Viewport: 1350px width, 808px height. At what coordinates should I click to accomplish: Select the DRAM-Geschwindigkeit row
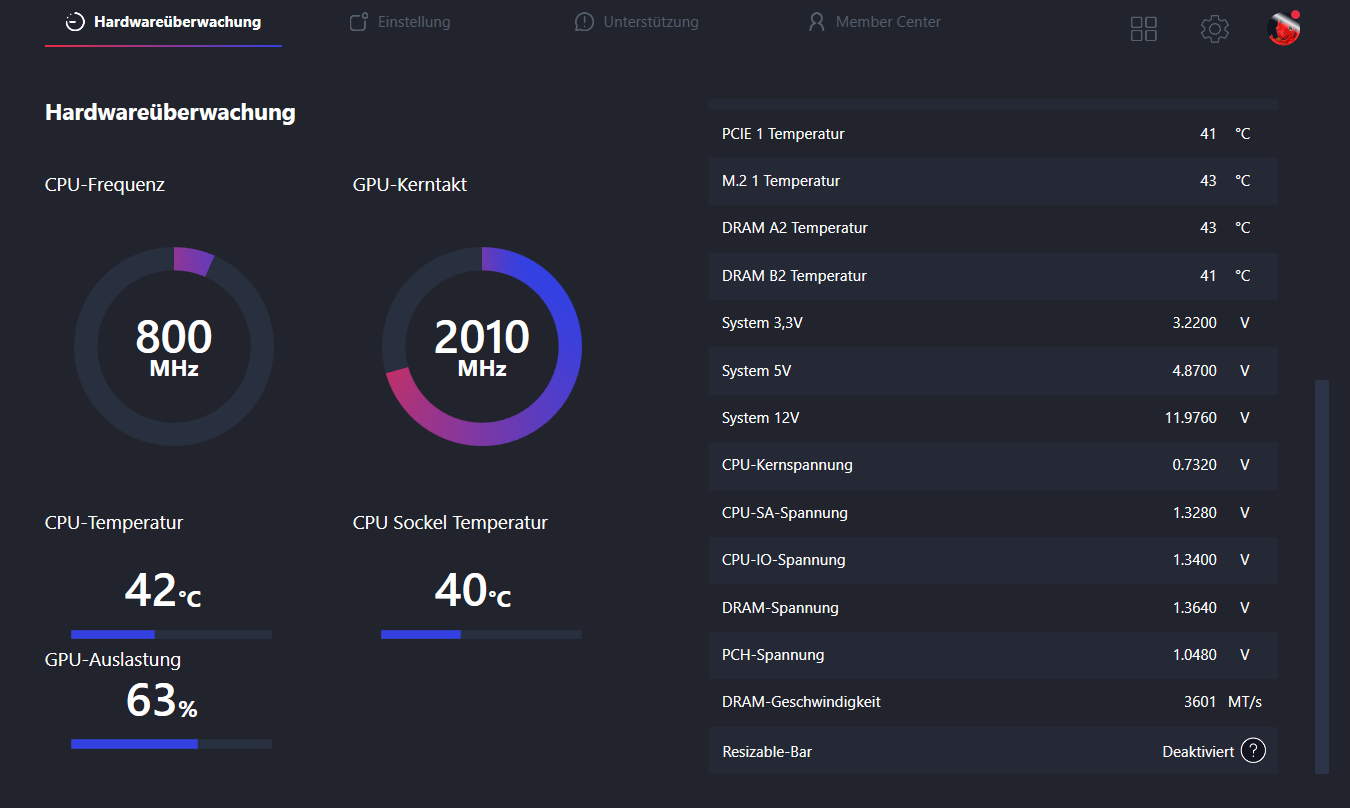pos(993,702)
